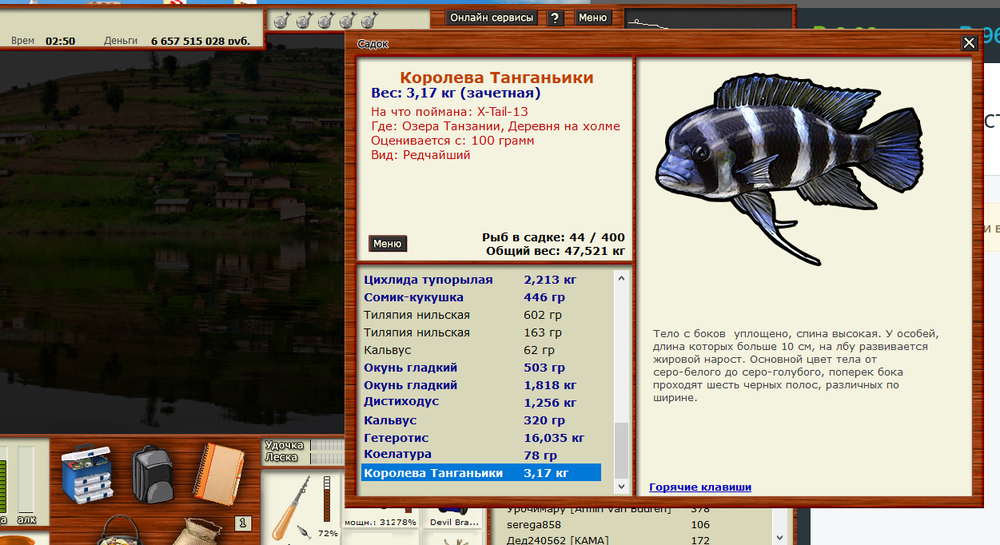Screen dimensions: 1000x545
Task: Click the Меню button inside Садок
Action: pyautogui.click(x=387, y=243)
